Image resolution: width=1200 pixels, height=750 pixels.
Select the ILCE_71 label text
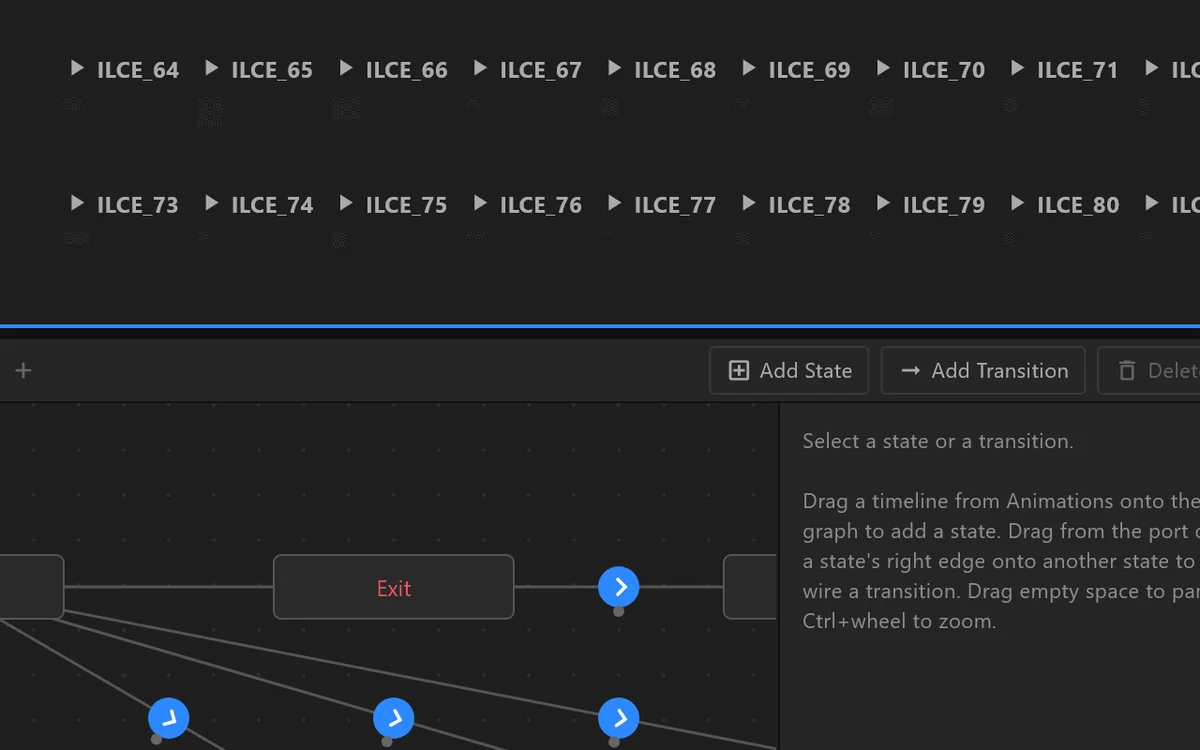point(1078,70)
